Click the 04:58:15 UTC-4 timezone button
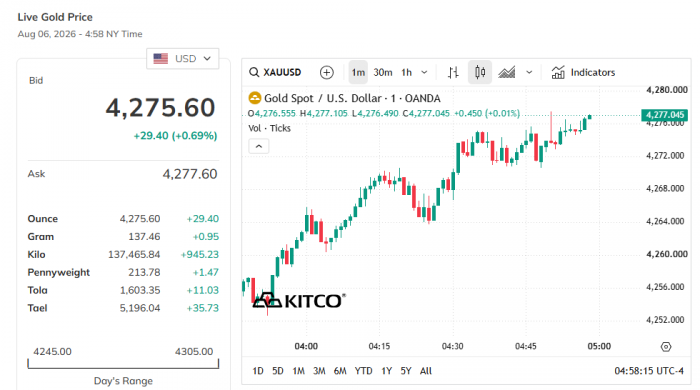The image size is (700, 390). point(649,371)
